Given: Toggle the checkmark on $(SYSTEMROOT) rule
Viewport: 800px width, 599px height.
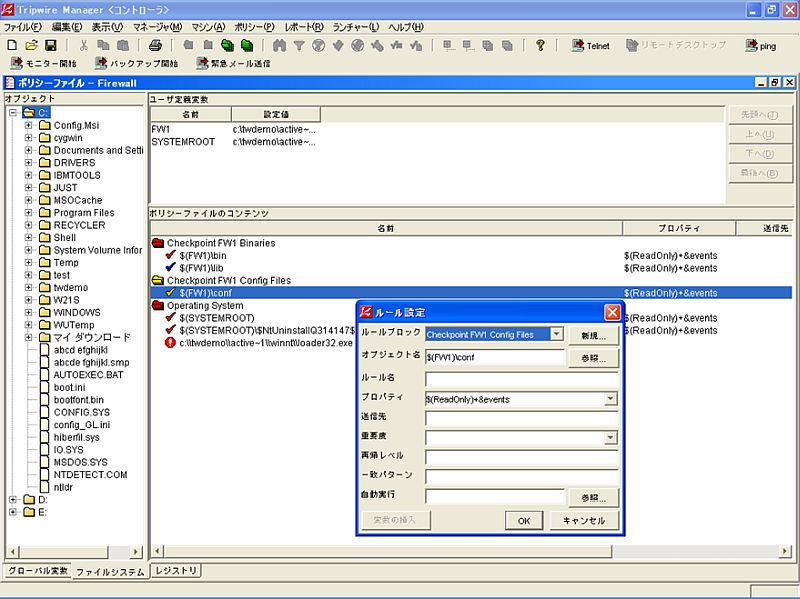Looking at the screenshot, I should coord(171,318).
